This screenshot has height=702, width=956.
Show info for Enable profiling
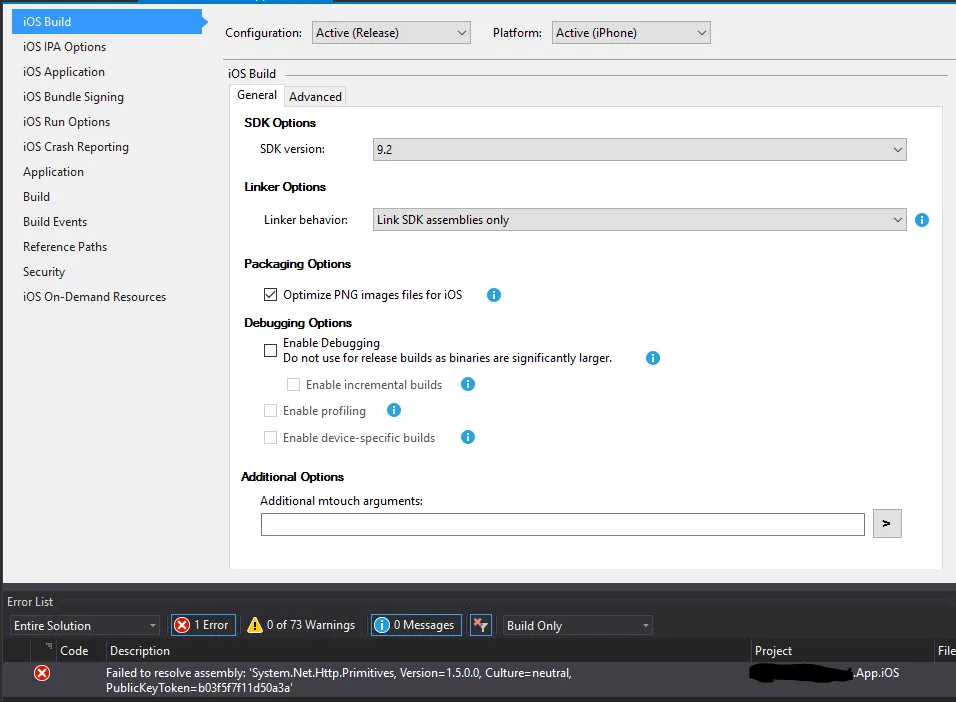click(x=394, y=410)
